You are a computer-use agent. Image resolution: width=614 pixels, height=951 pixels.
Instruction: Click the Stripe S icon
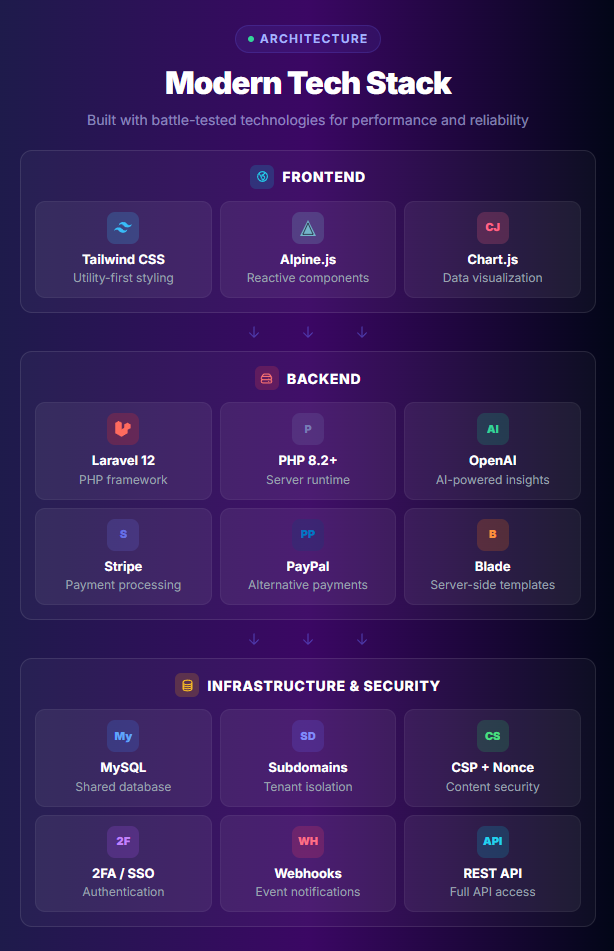tap(123, 535)
